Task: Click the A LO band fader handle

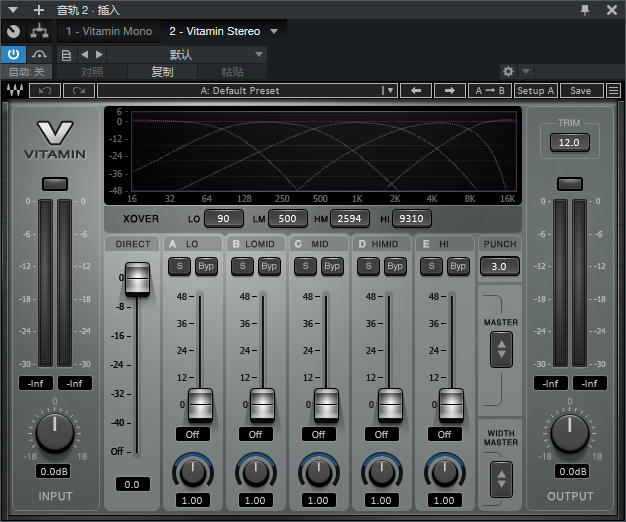Action: 200,405
